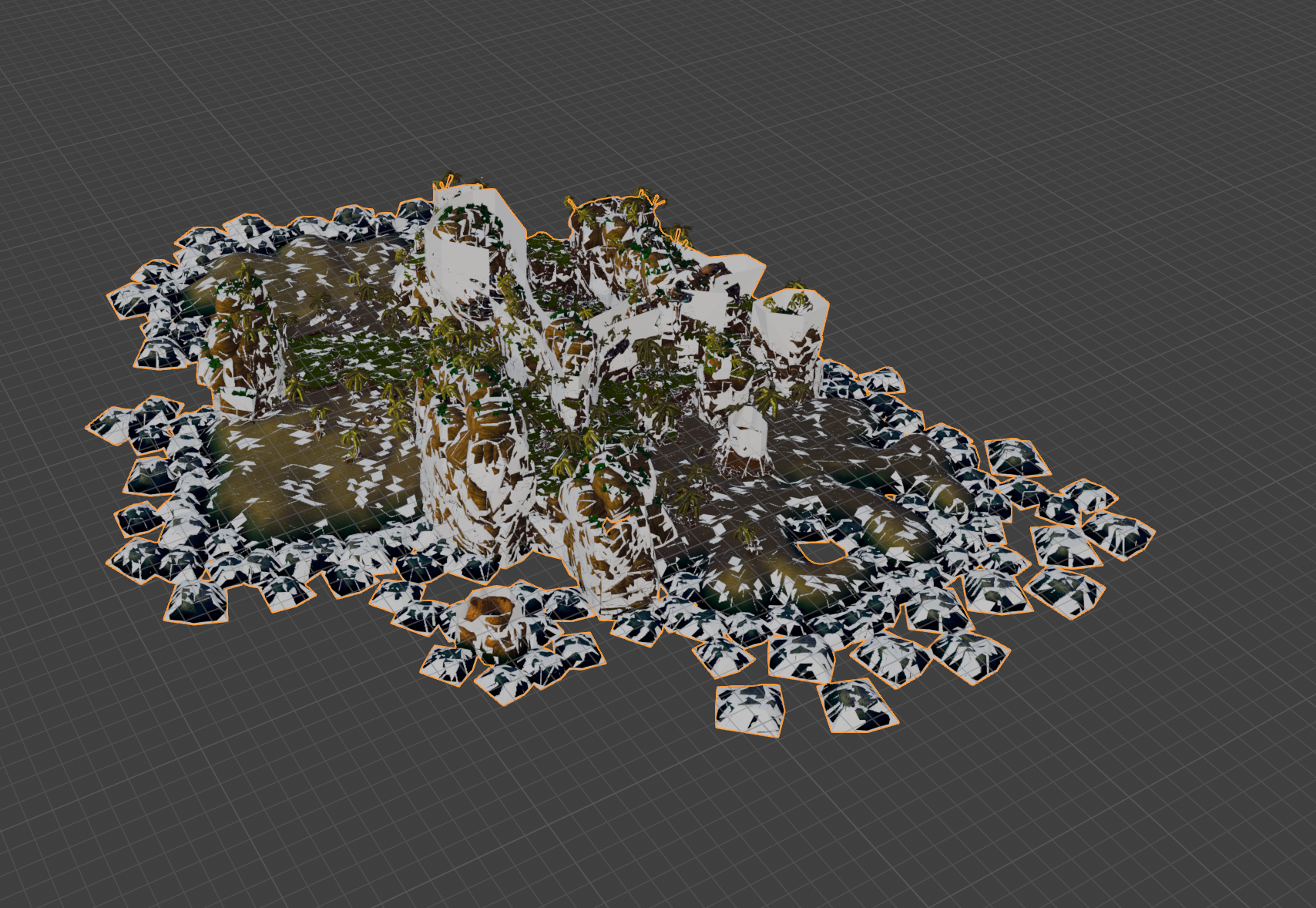This screenshot has width=1316, height=908.
Task: Select the palm tree atop the tallest pillar
Action: tap(445, 183)
